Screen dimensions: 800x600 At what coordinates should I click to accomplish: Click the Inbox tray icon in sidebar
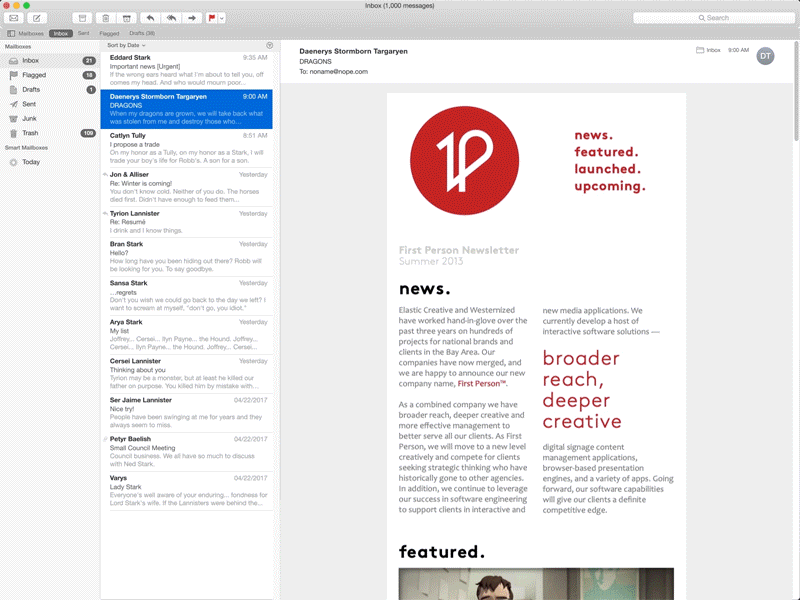[14, 61]
